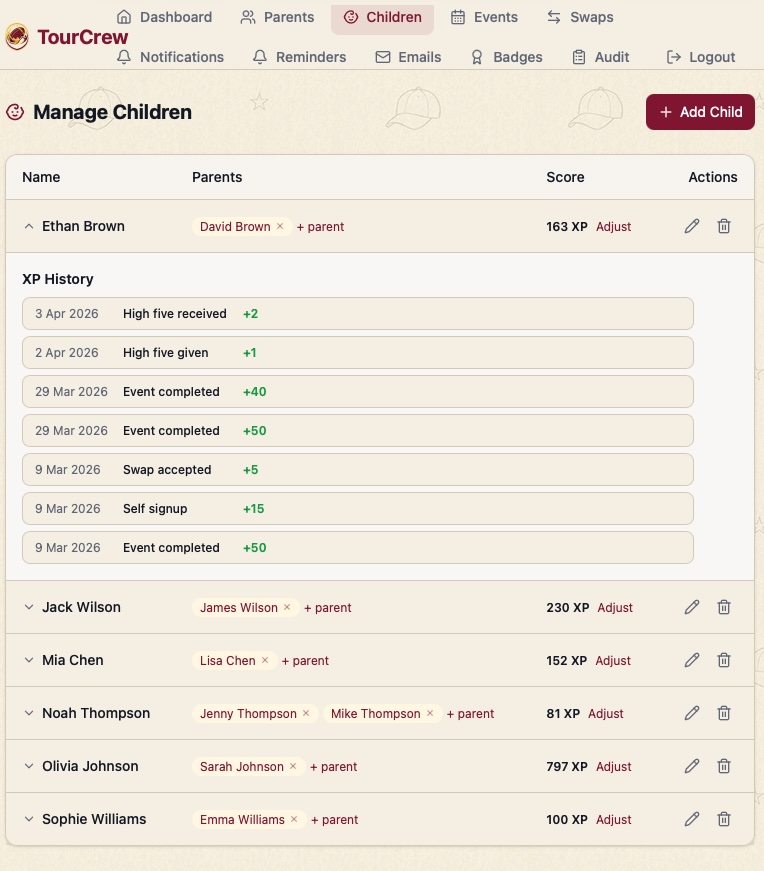The image size is (764, 871).
Task: Edit Mia Chen with pencil icon
Action: [692, 660]
